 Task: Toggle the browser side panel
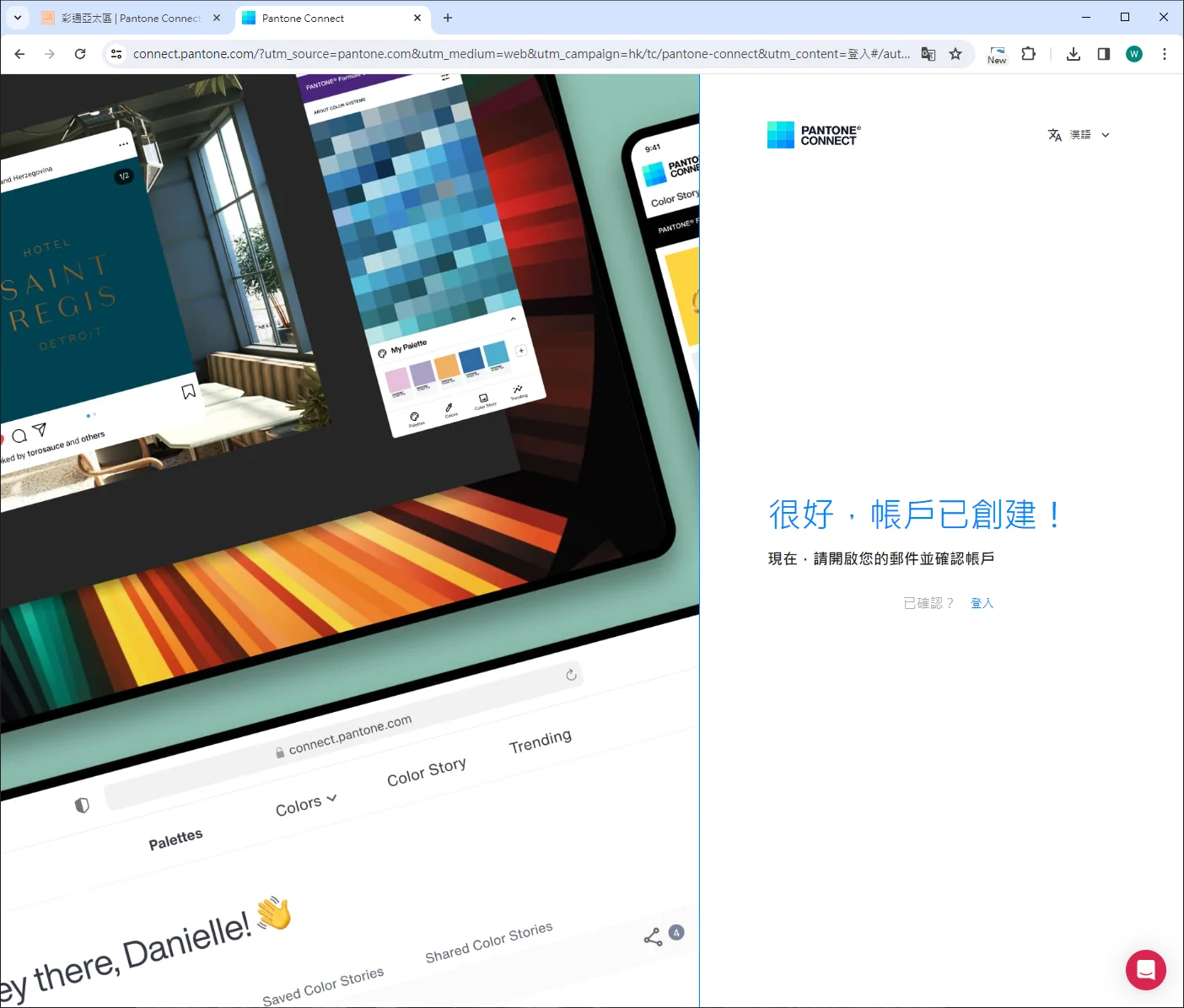click(1103, 54)
